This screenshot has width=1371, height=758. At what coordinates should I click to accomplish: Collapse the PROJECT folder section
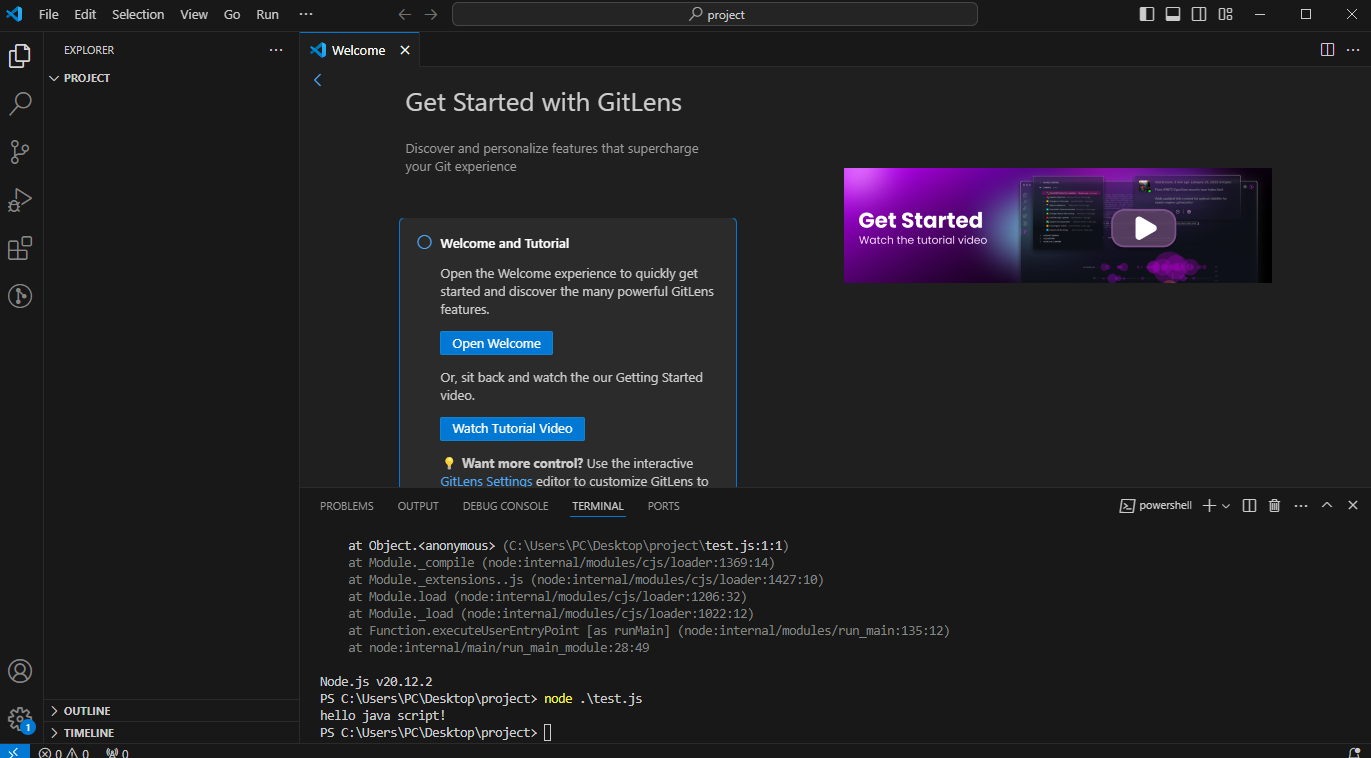(172, 78)
